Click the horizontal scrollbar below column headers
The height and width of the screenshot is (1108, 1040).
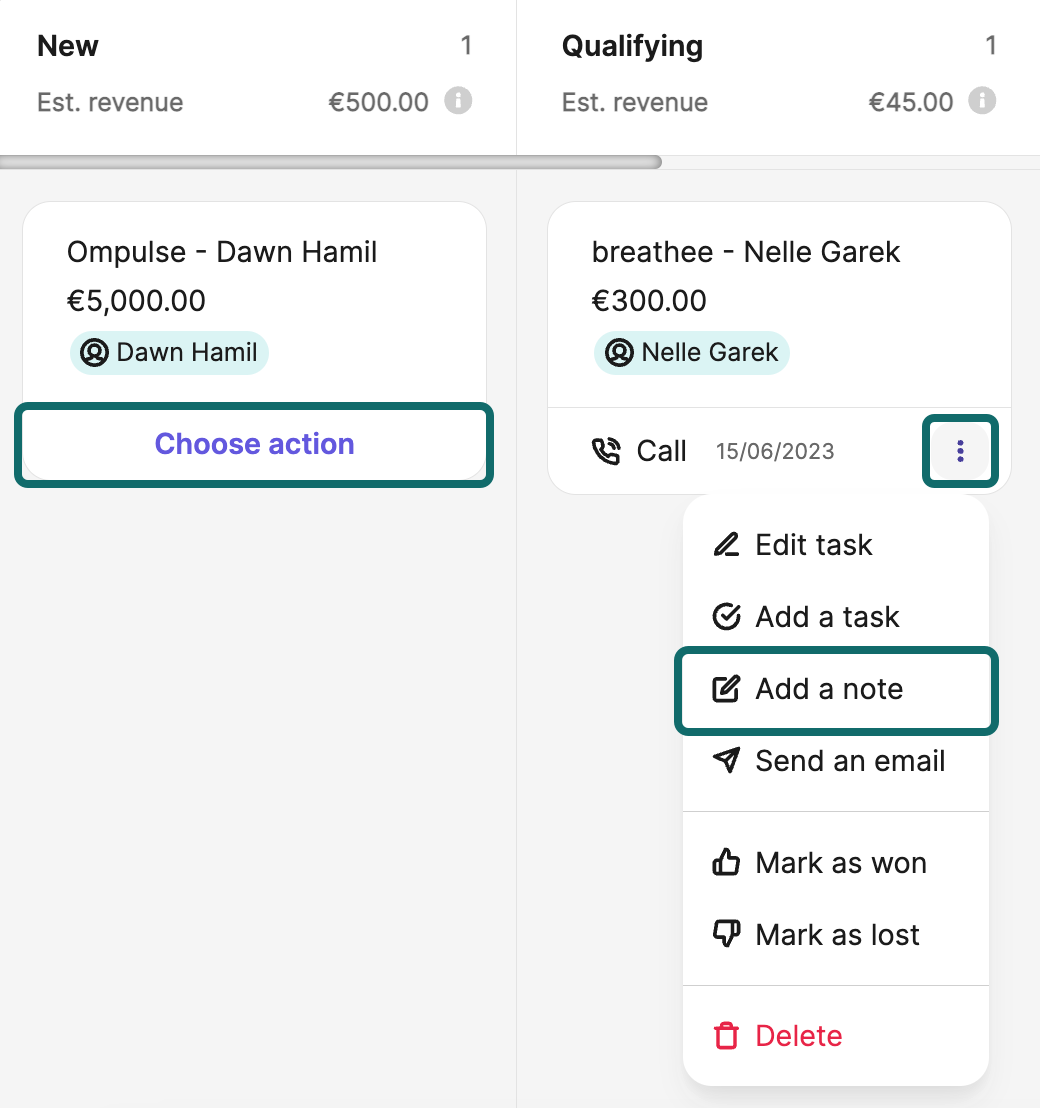pos(331,163)
